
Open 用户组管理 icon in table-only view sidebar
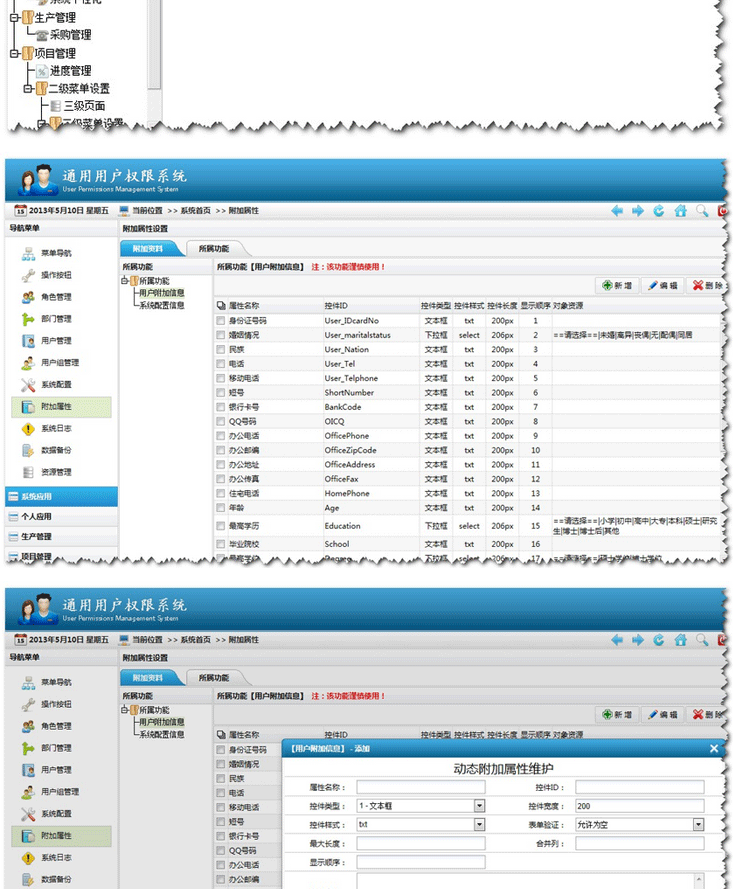[28, 363]
